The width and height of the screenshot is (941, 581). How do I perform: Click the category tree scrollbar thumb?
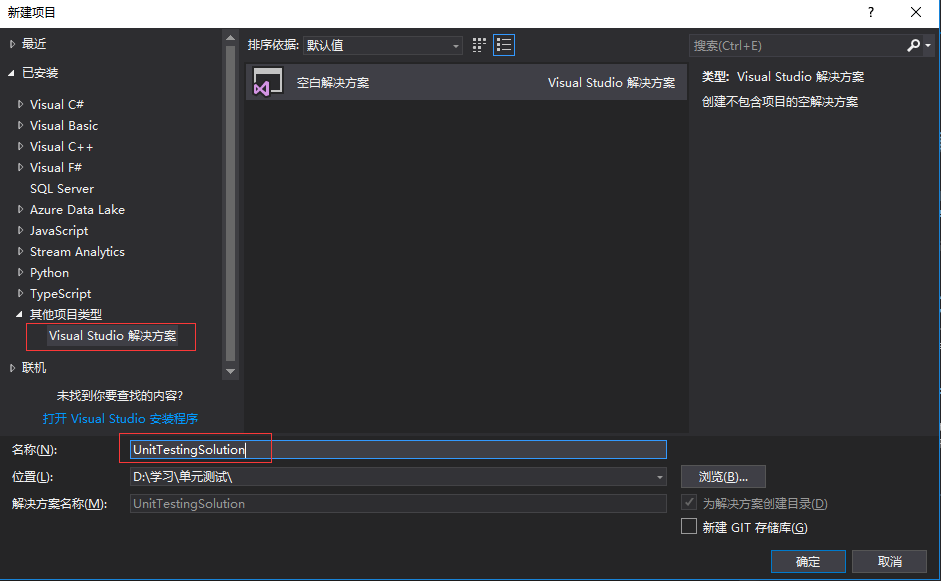point(230,203)
